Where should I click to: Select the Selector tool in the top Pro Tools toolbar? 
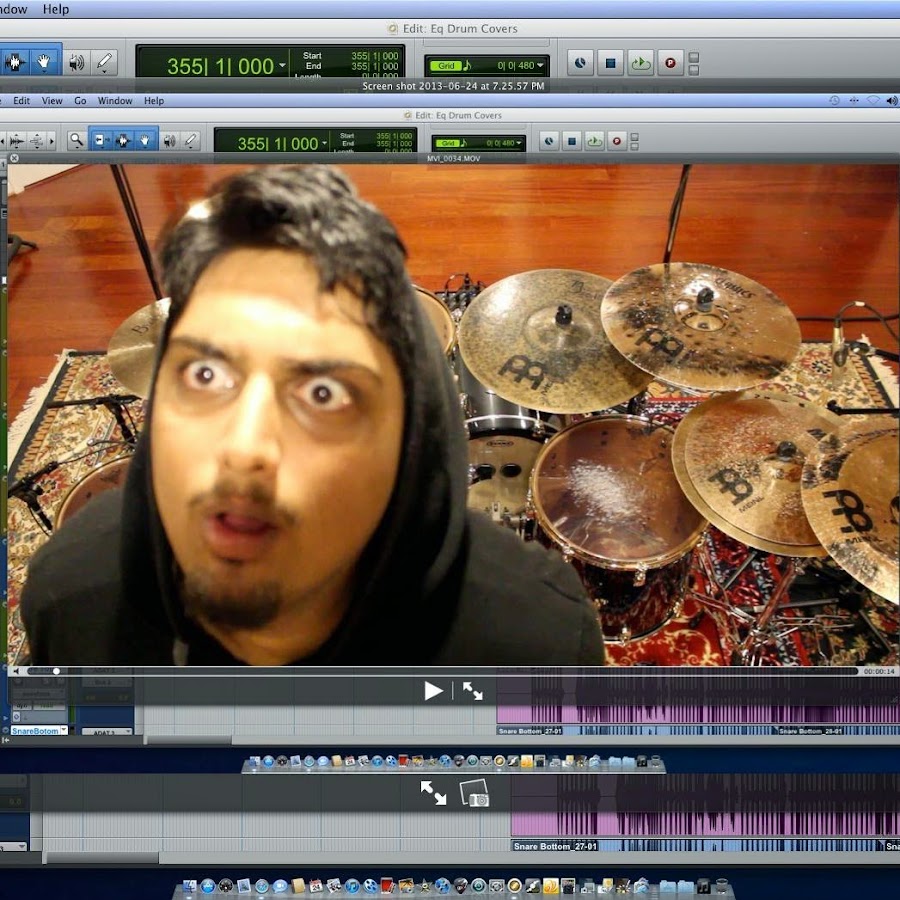click(14, 62)
